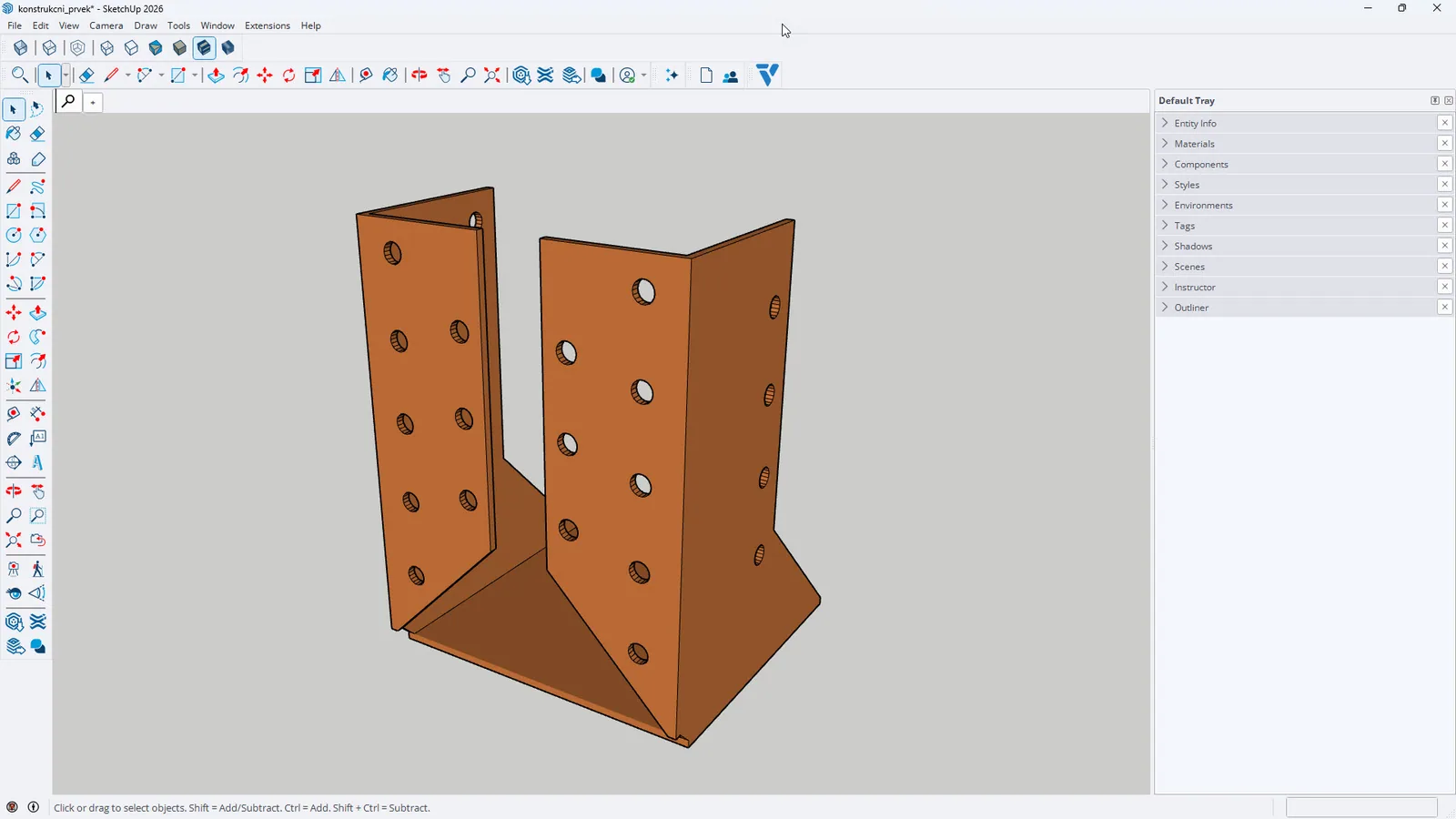Image resolution: width=1456 pixels, height=819 pixels.
Task: Open the V-shaped extension icon in top toolbar
Action: click(767, 75)
